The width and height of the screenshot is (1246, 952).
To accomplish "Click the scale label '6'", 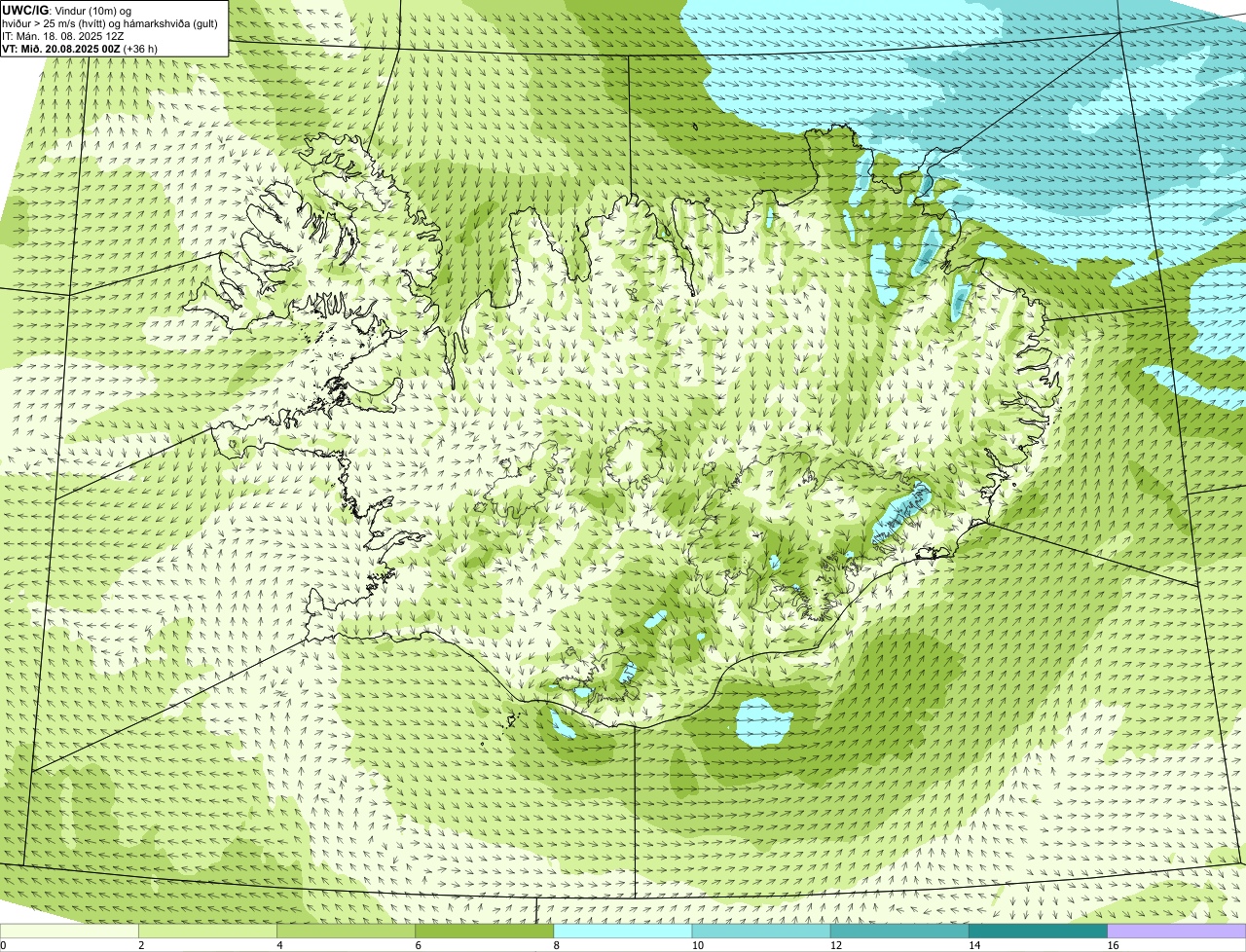I will (x=418, y=945).
